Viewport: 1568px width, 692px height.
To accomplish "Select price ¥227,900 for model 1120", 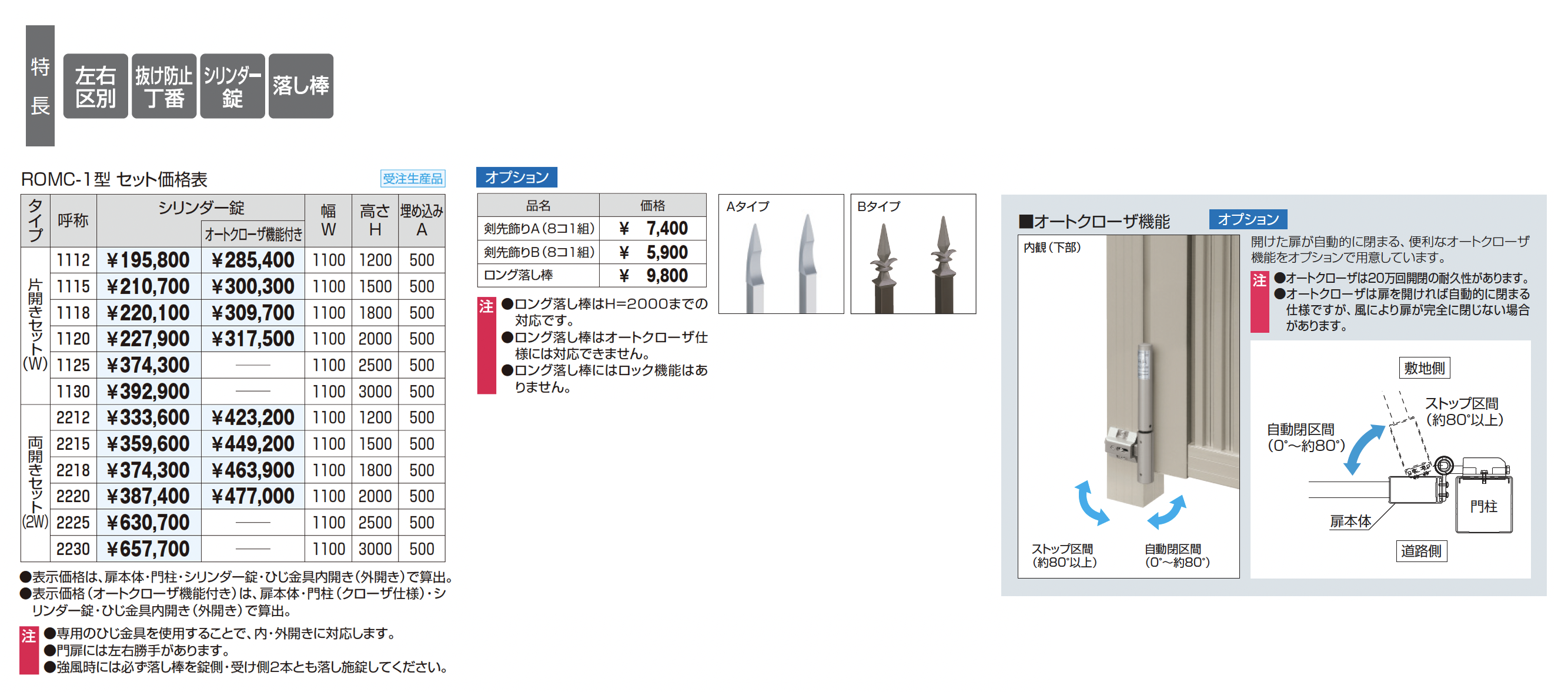I will coord(149,339).
